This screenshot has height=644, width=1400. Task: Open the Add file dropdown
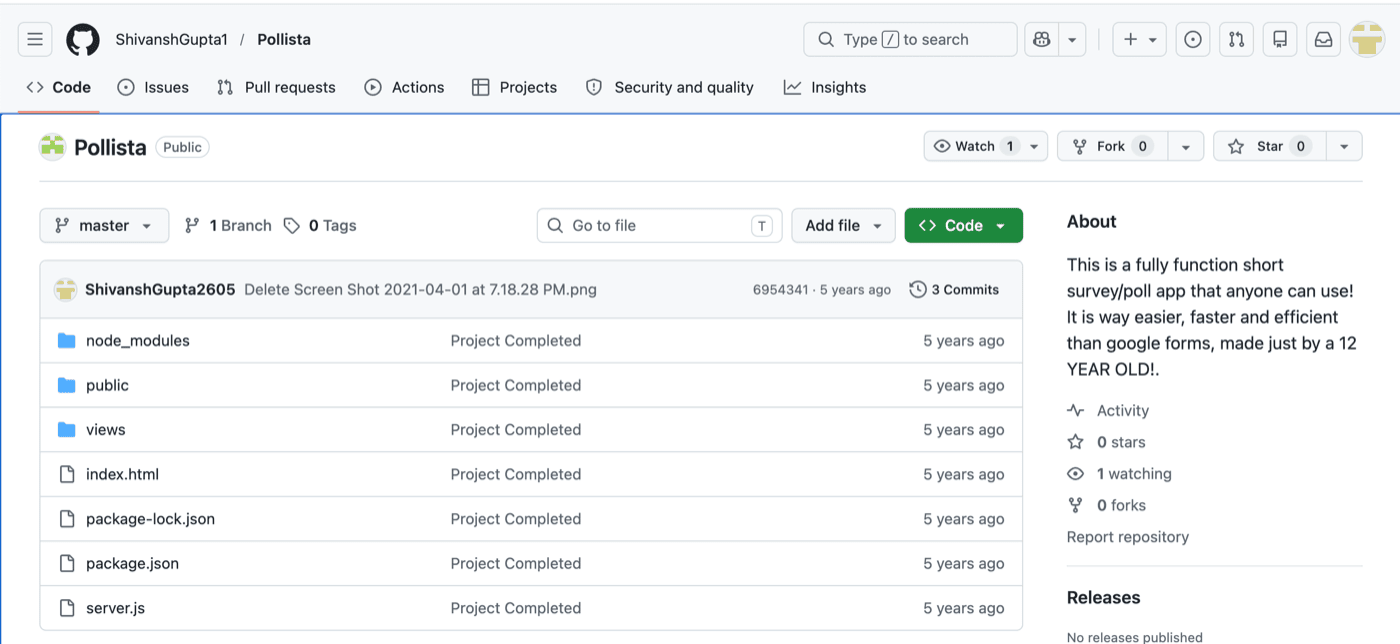pos(843,225)
